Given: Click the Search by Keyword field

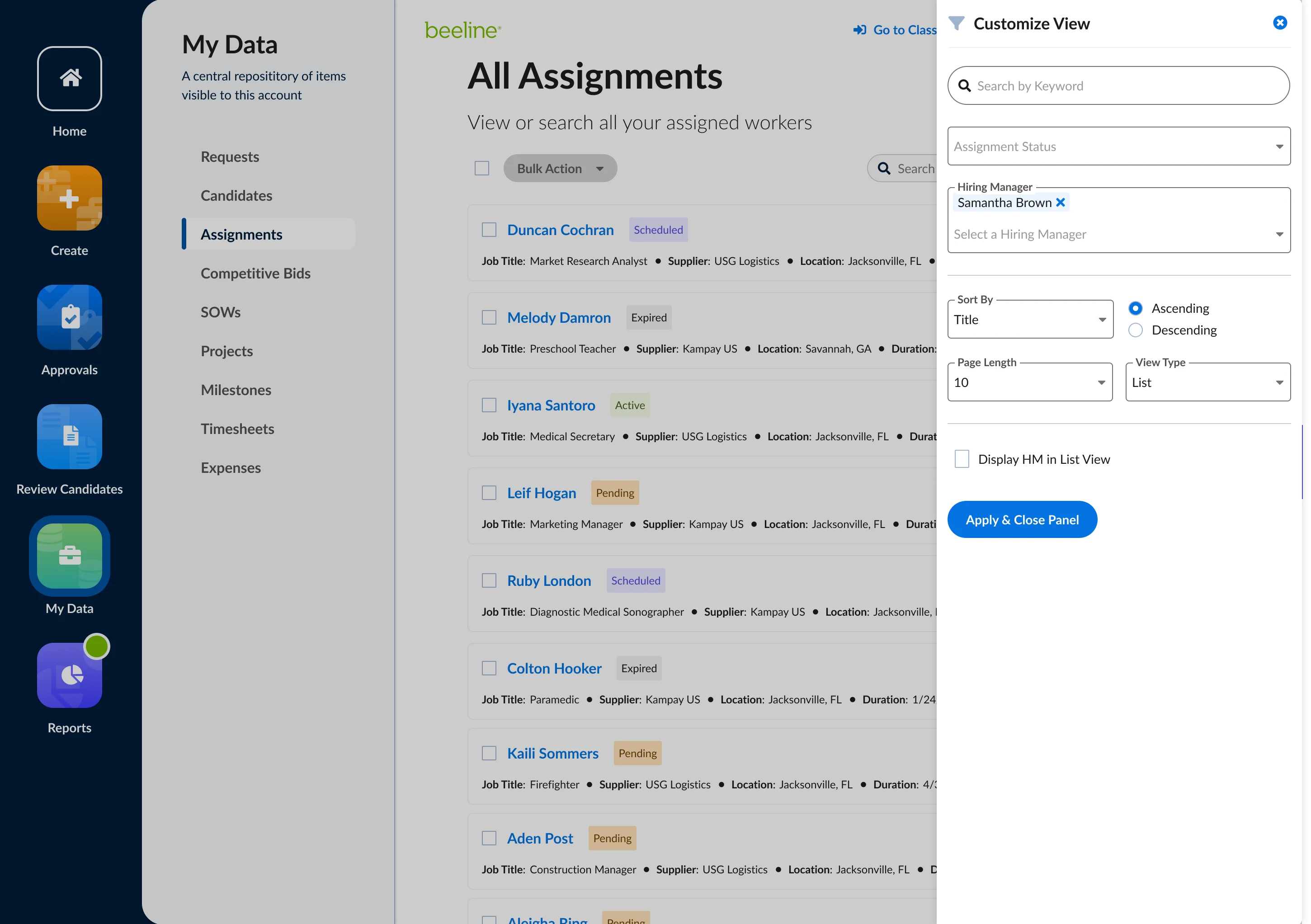Looking at the screenshot, I should [1118, 85].
